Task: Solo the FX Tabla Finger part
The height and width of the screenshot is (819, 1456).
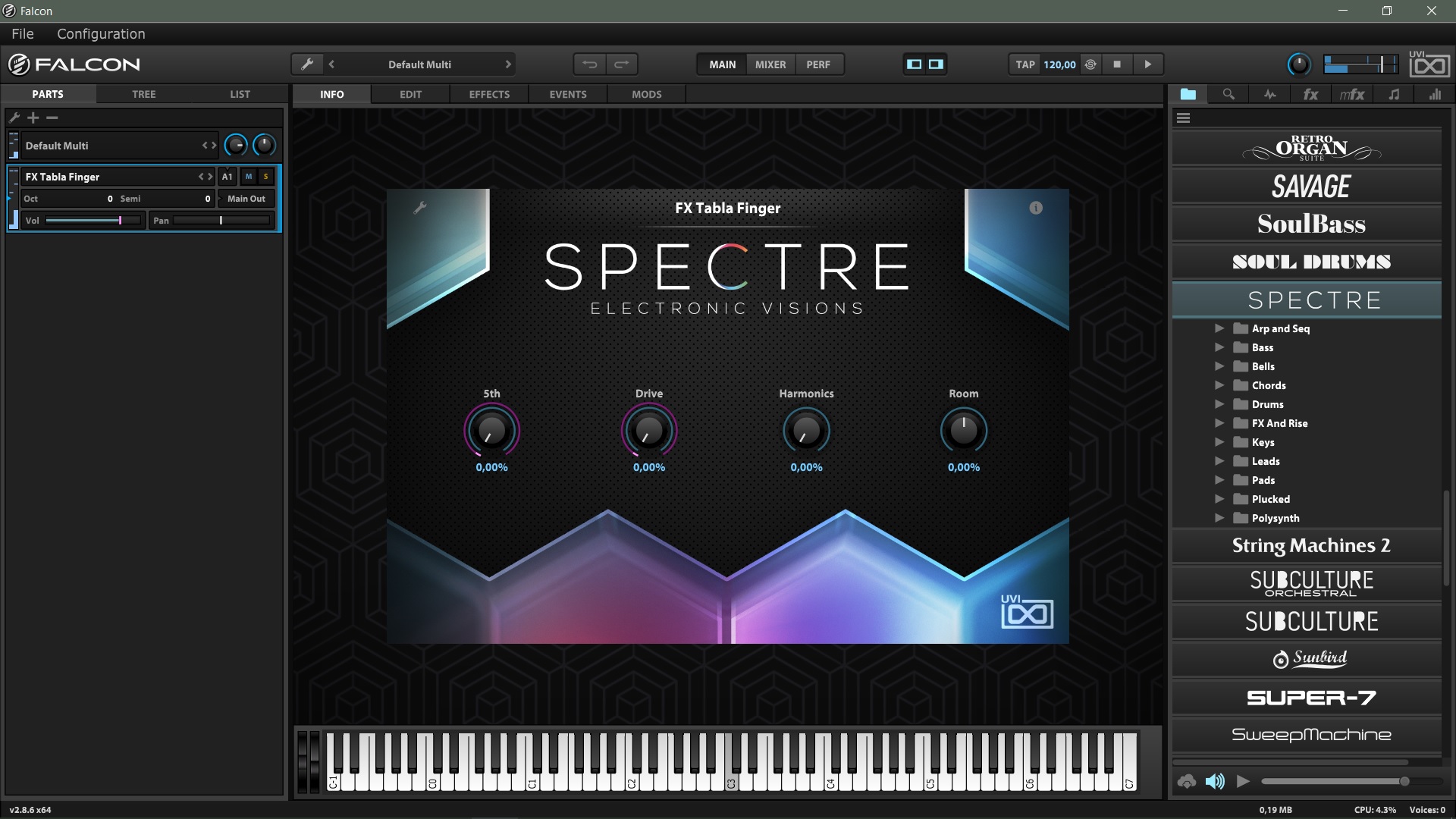Action: [x=265, y=177]
